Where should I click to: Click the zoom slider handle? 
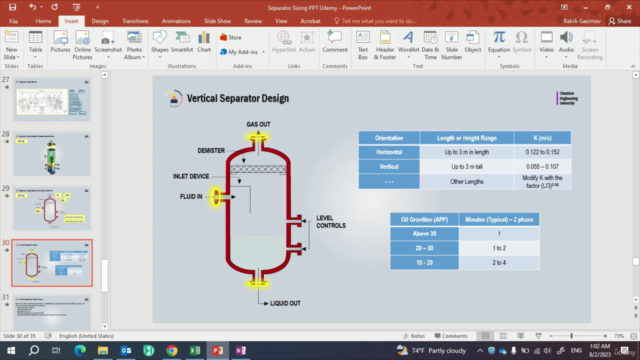point(571,336)
